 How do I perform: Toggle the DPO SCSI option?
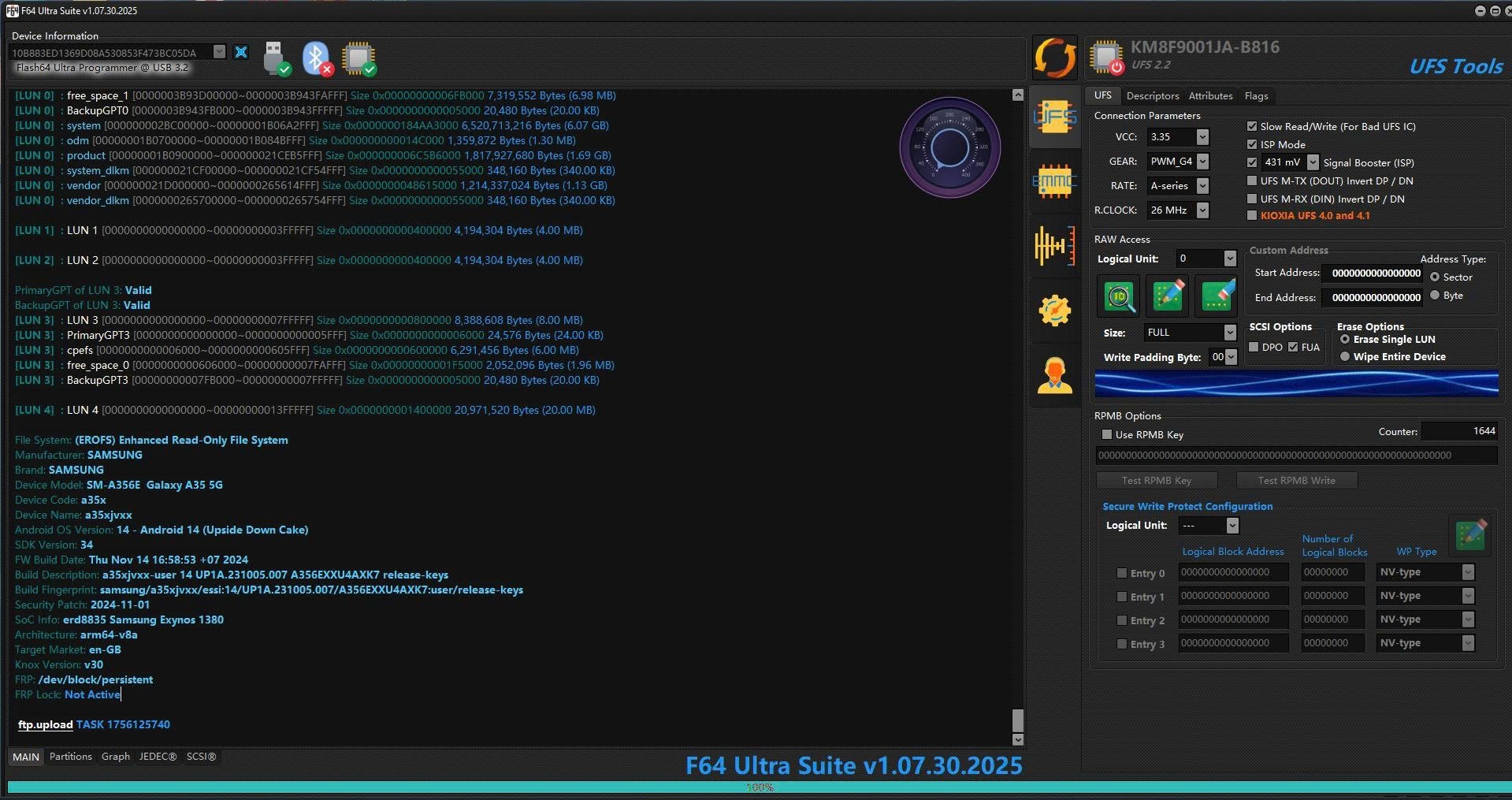(x=1254, y=347)
